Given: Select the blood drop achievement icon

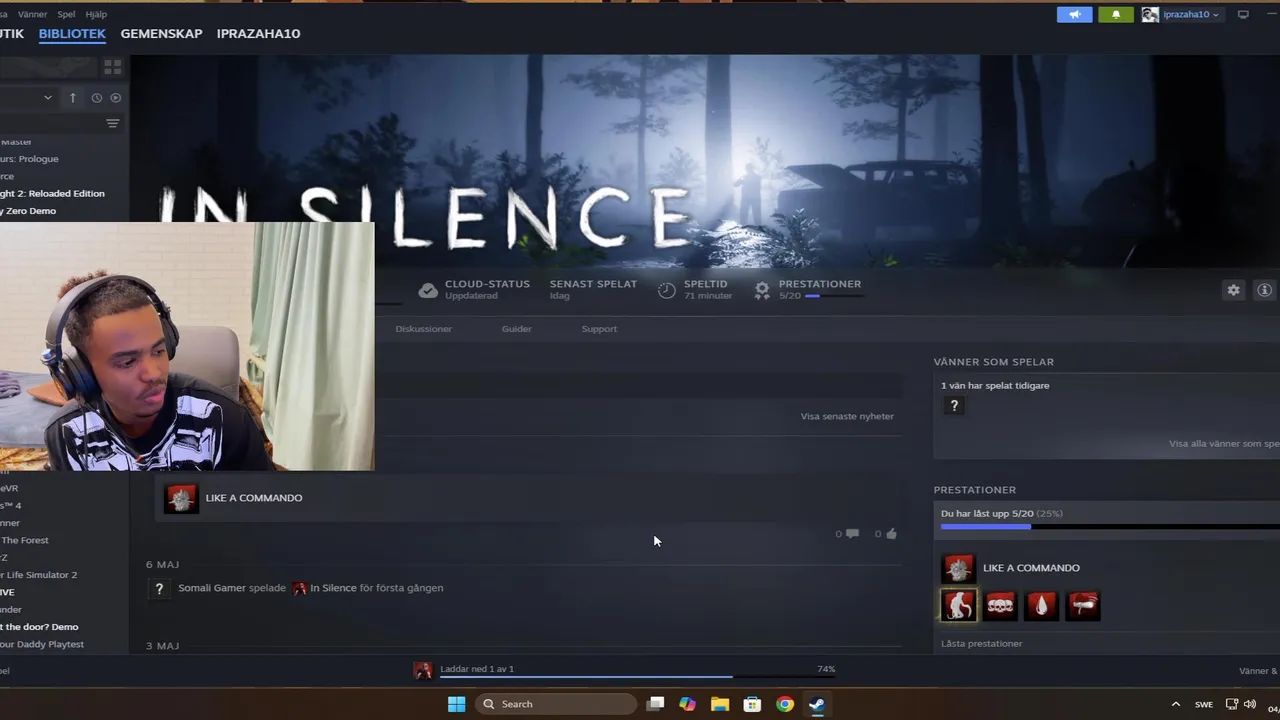Looking at the screenshot, I should click(x=1041, y=605).
